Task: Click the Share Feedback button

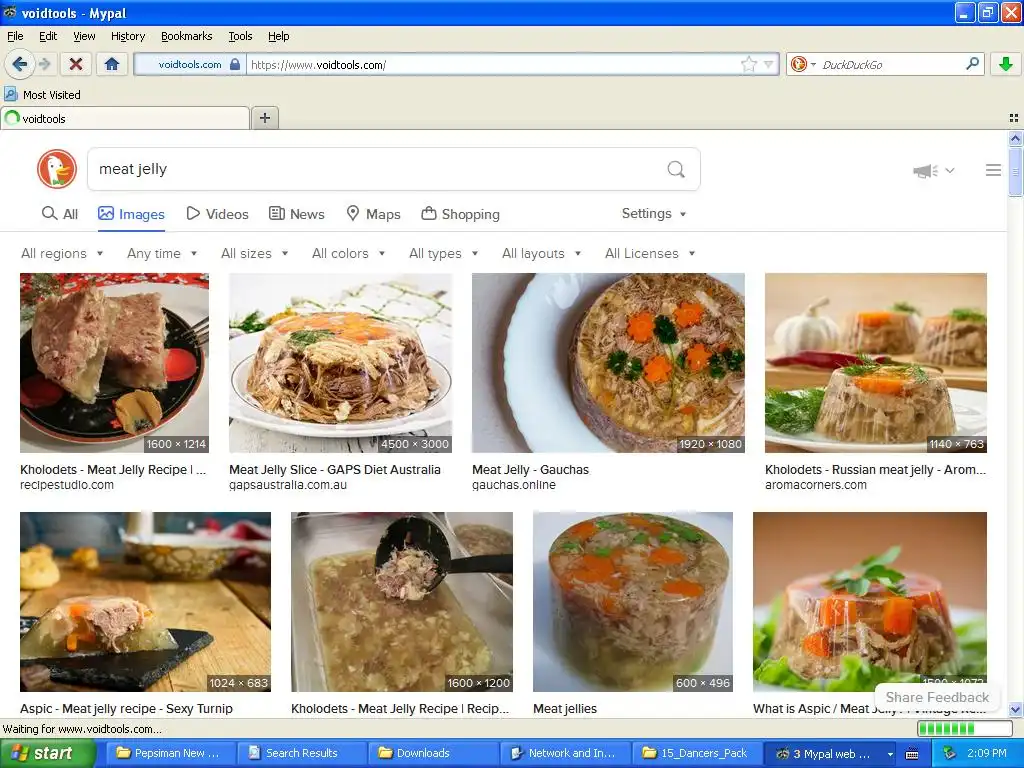Action: pos(936,697)
